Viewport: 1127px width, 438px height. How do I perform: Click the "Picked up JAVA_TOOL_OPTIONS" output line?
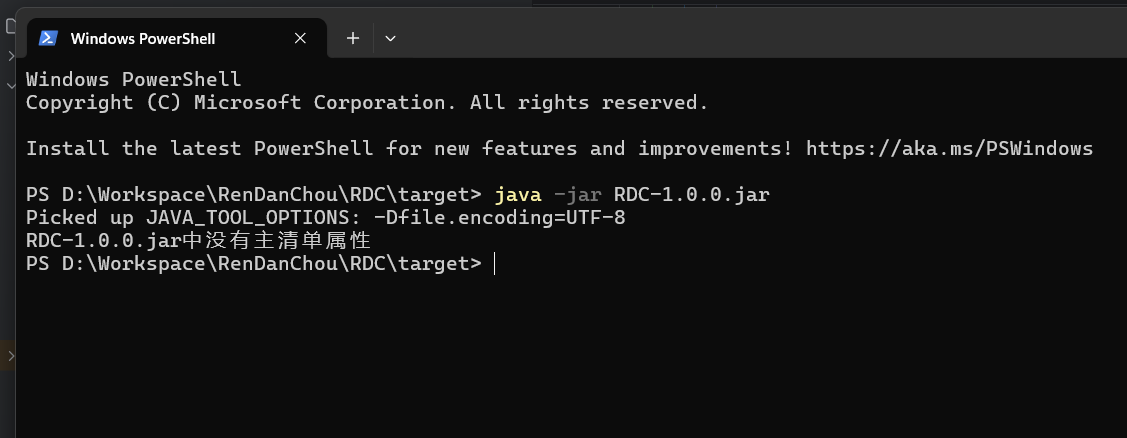[325, 217]
